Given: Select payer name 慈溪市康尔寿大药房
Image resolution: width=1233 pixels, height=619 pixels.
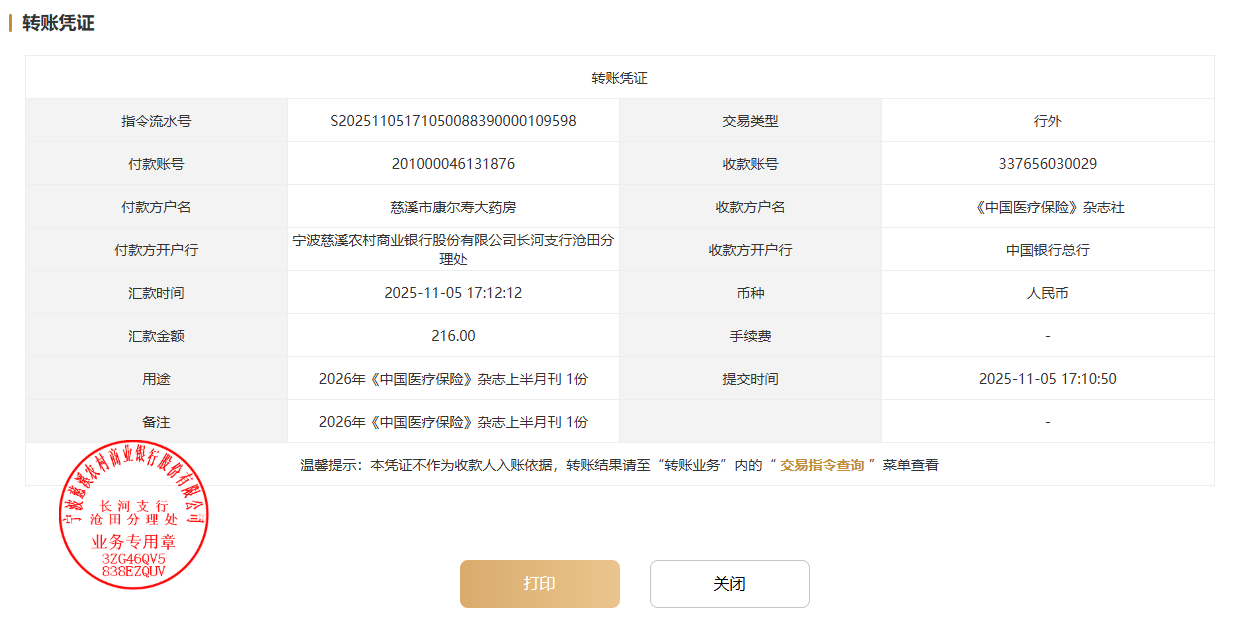Looking at the screenshot, I should [x=453, y=207].
